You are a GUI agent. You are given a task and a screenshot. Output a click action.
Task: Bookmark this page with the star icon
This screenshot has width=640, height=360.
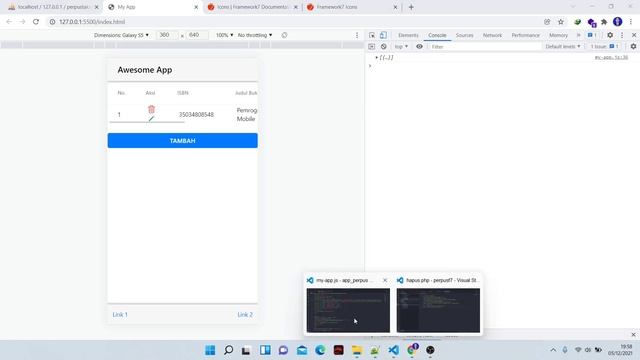pyautogui.click(x=561, y=22)
